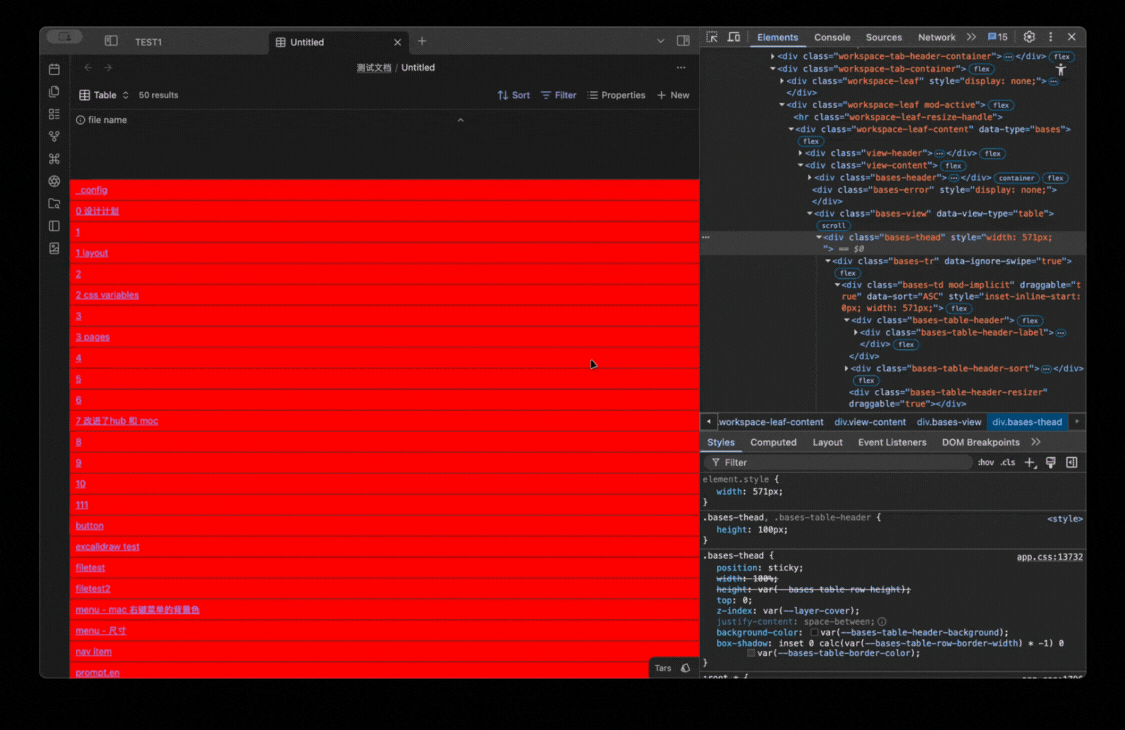Click the Sort button

point(513,95)
